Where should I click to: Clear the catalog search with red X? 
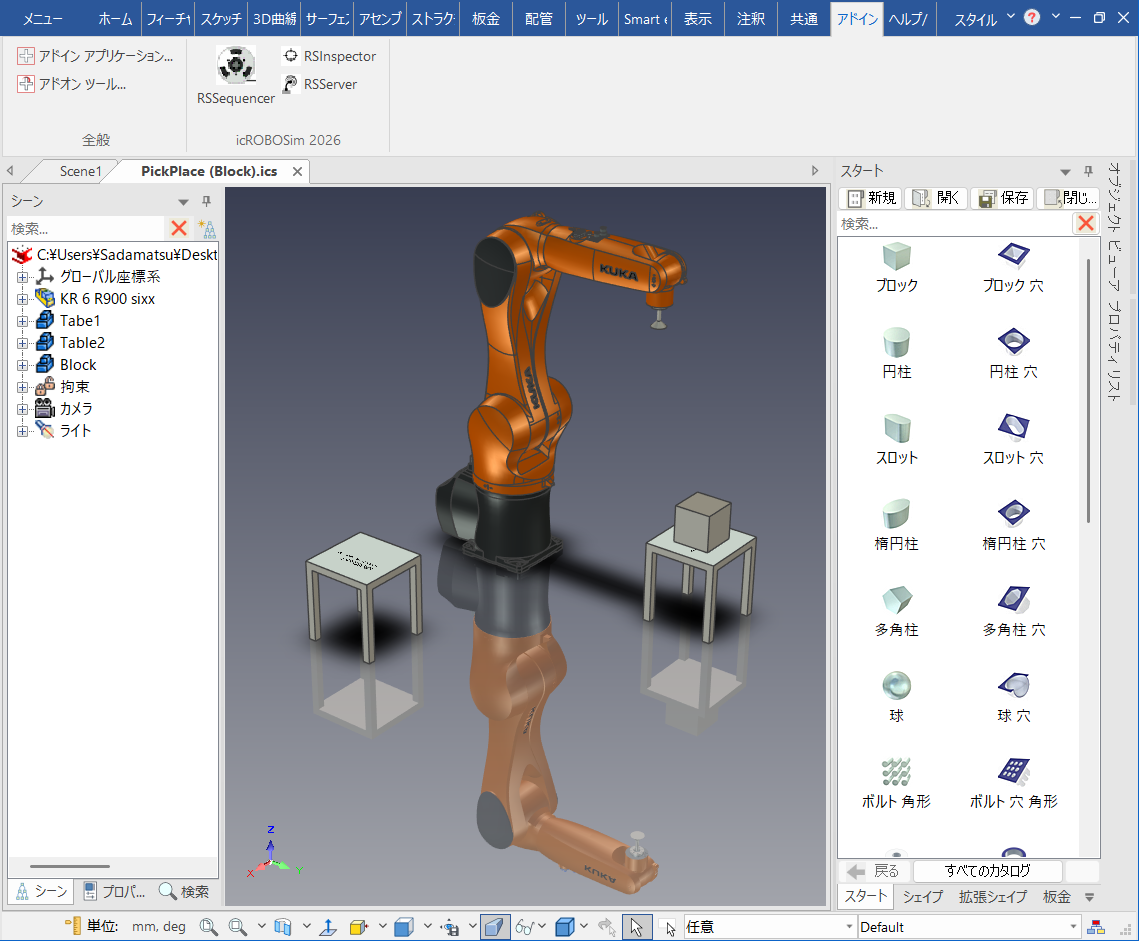[x=1085, y=223]
